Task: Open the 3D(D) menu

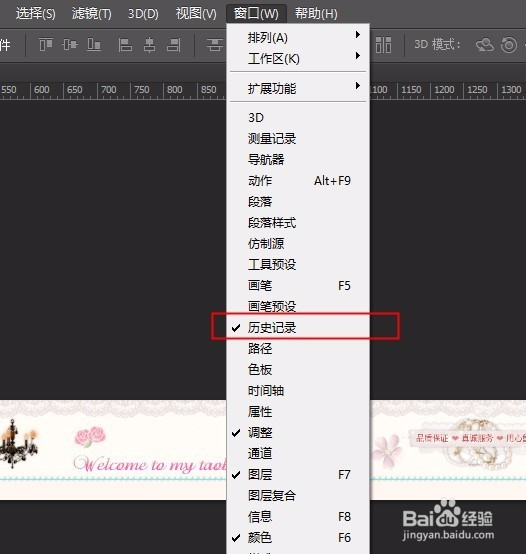Action: (x=143, y=14)
